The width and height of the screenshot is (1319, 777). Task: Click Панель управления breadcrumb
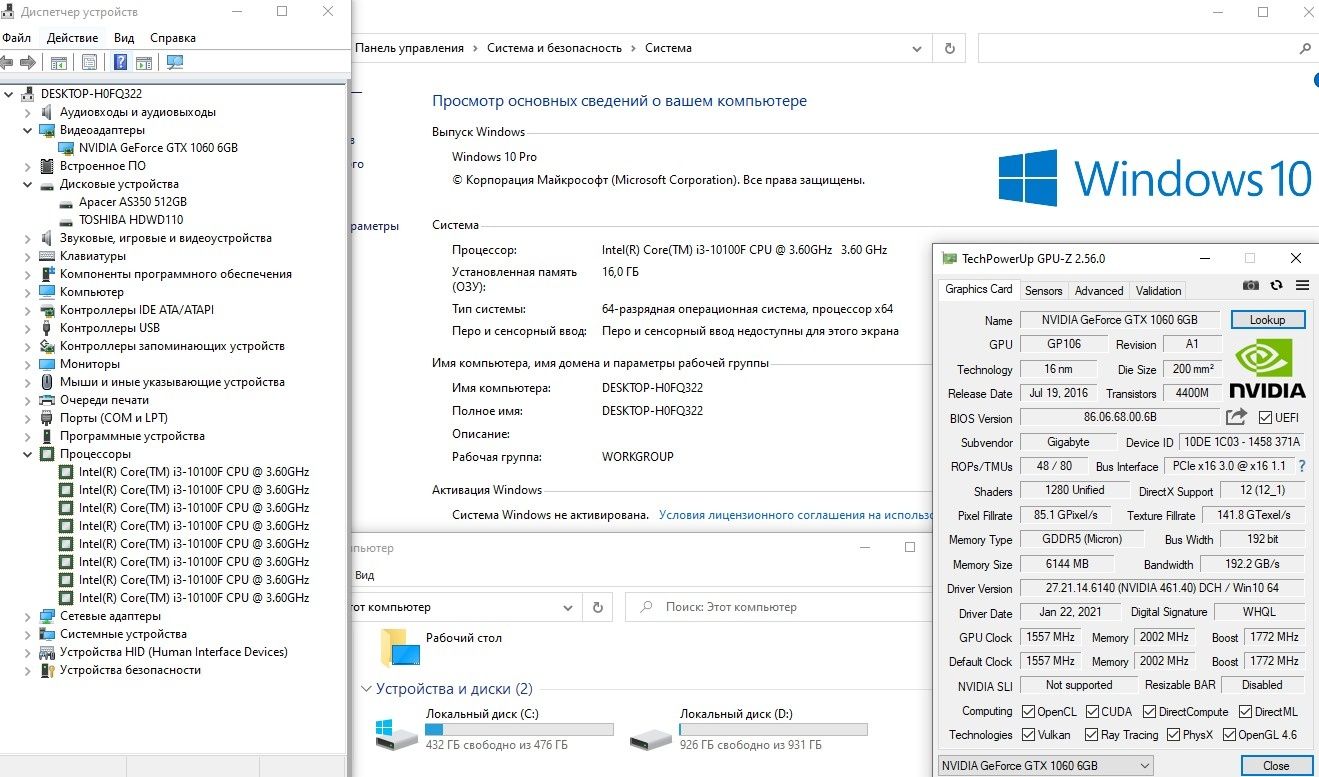click(x=409, y=48)
